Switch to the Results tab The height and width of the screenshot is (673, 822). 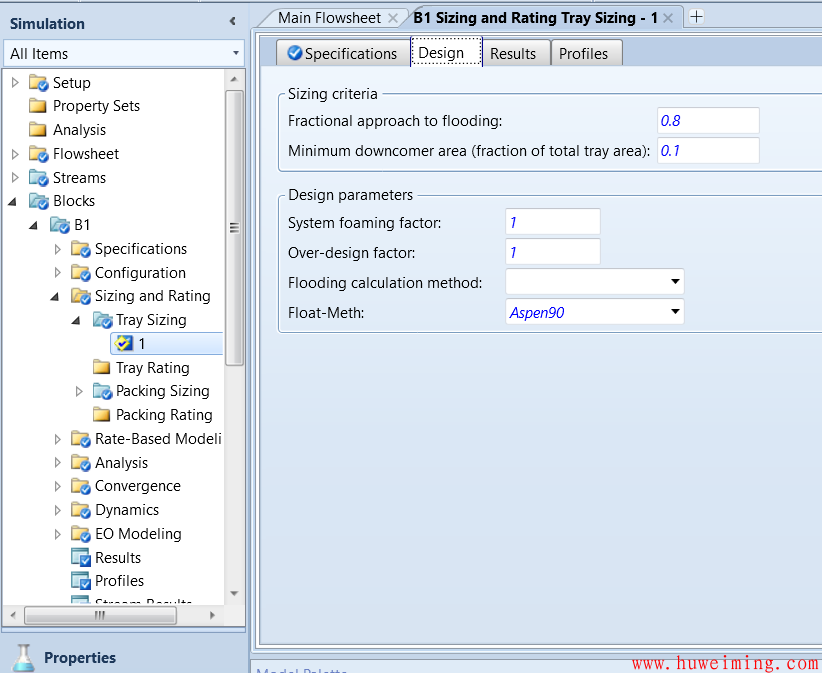pos(513,54)
